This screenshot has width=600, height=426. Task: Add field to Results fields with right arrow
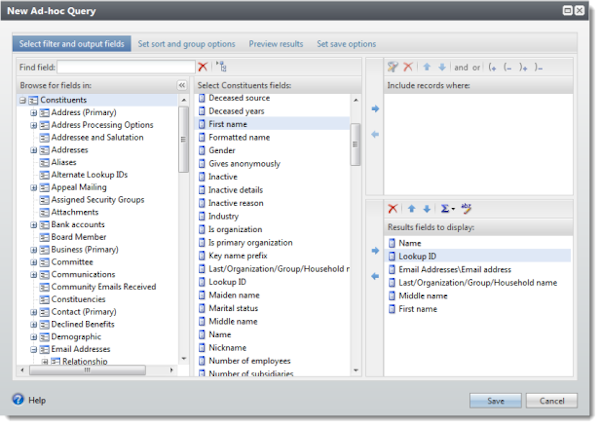tap(375, 251)
